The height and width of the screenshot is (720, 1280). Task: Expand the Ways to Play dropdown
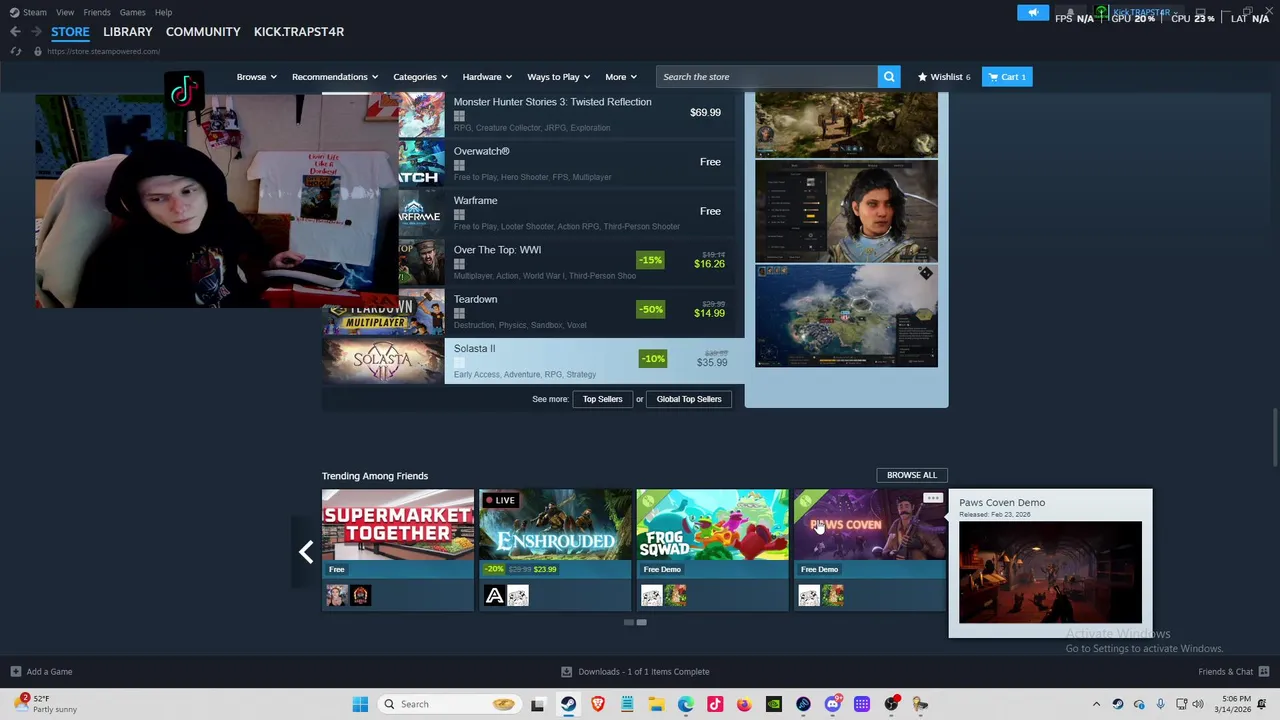click(558, 77)
